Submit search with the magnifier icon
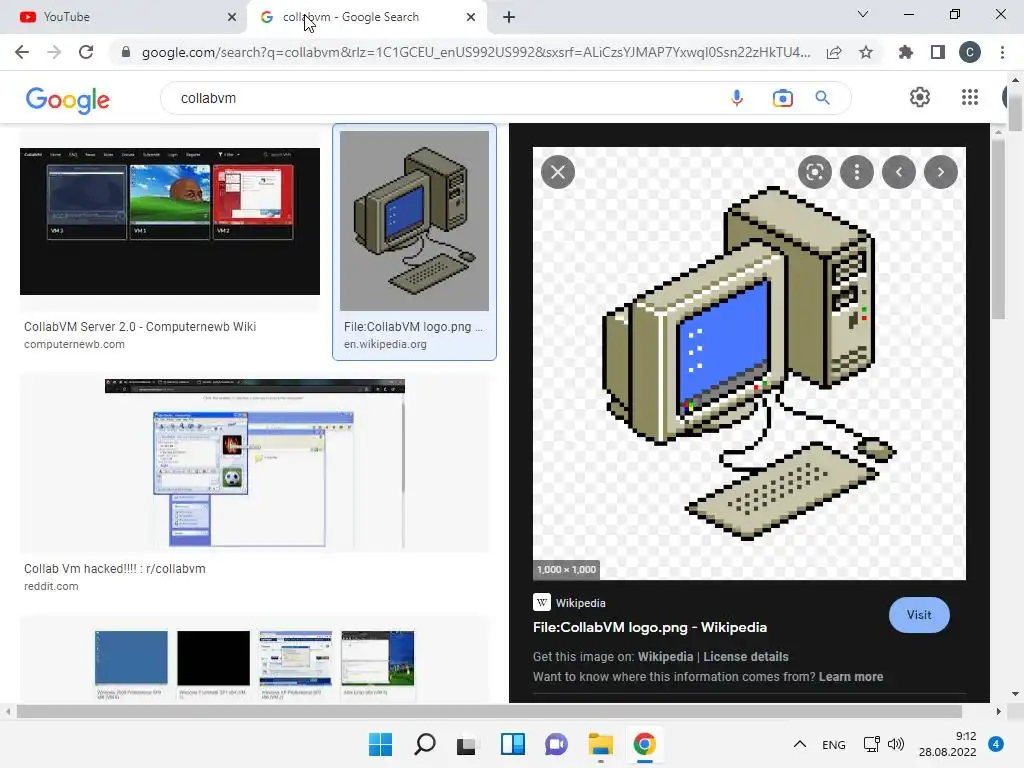This screenshot has width=1024, height=768. point(823,98)
